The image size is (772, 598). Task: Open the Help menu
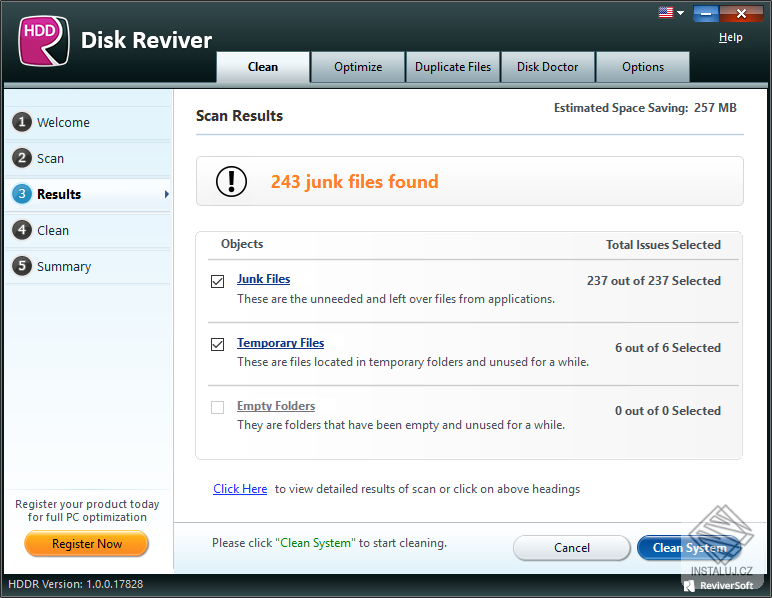(x=731, y=37)
